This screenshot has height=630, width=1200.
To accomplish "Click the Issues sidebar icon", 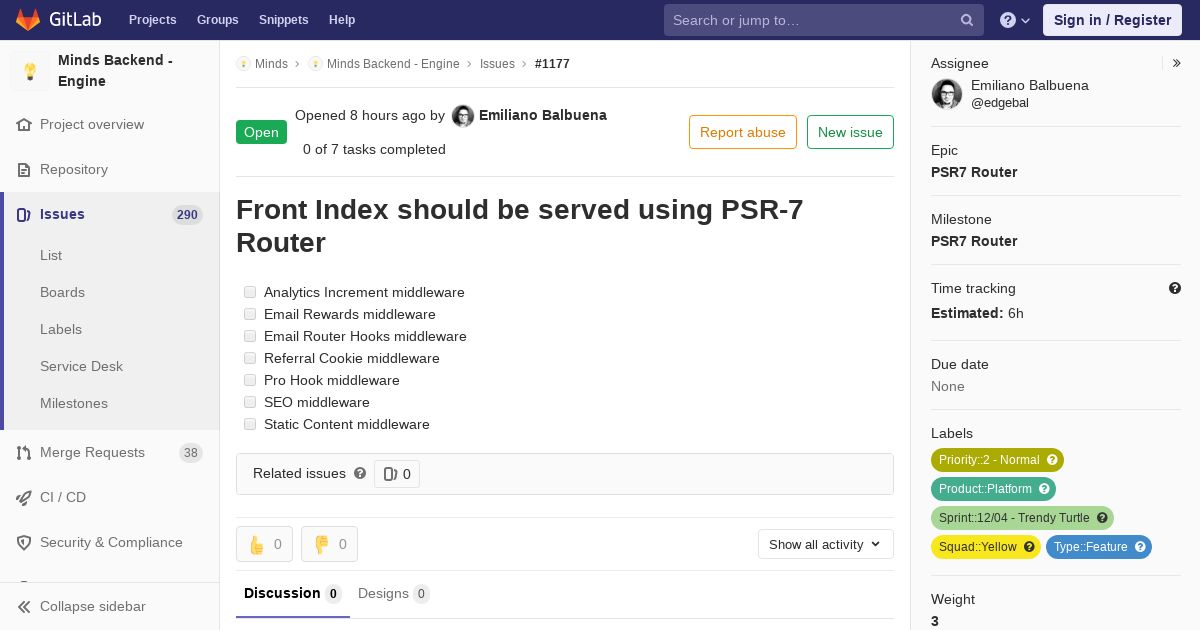I will tap(24, 215).
